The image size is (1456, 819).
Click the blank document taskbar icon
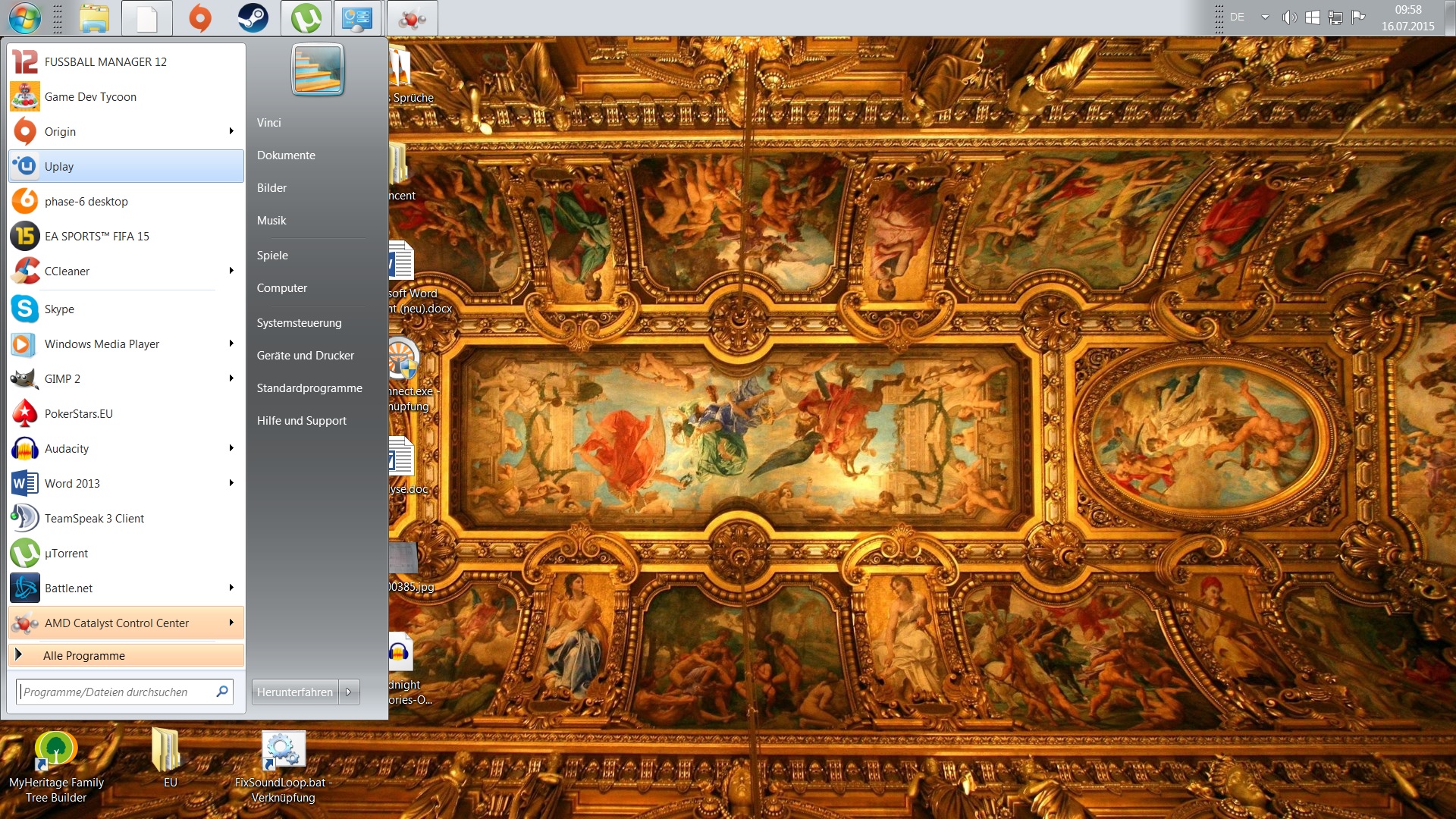tap(147, 17)
